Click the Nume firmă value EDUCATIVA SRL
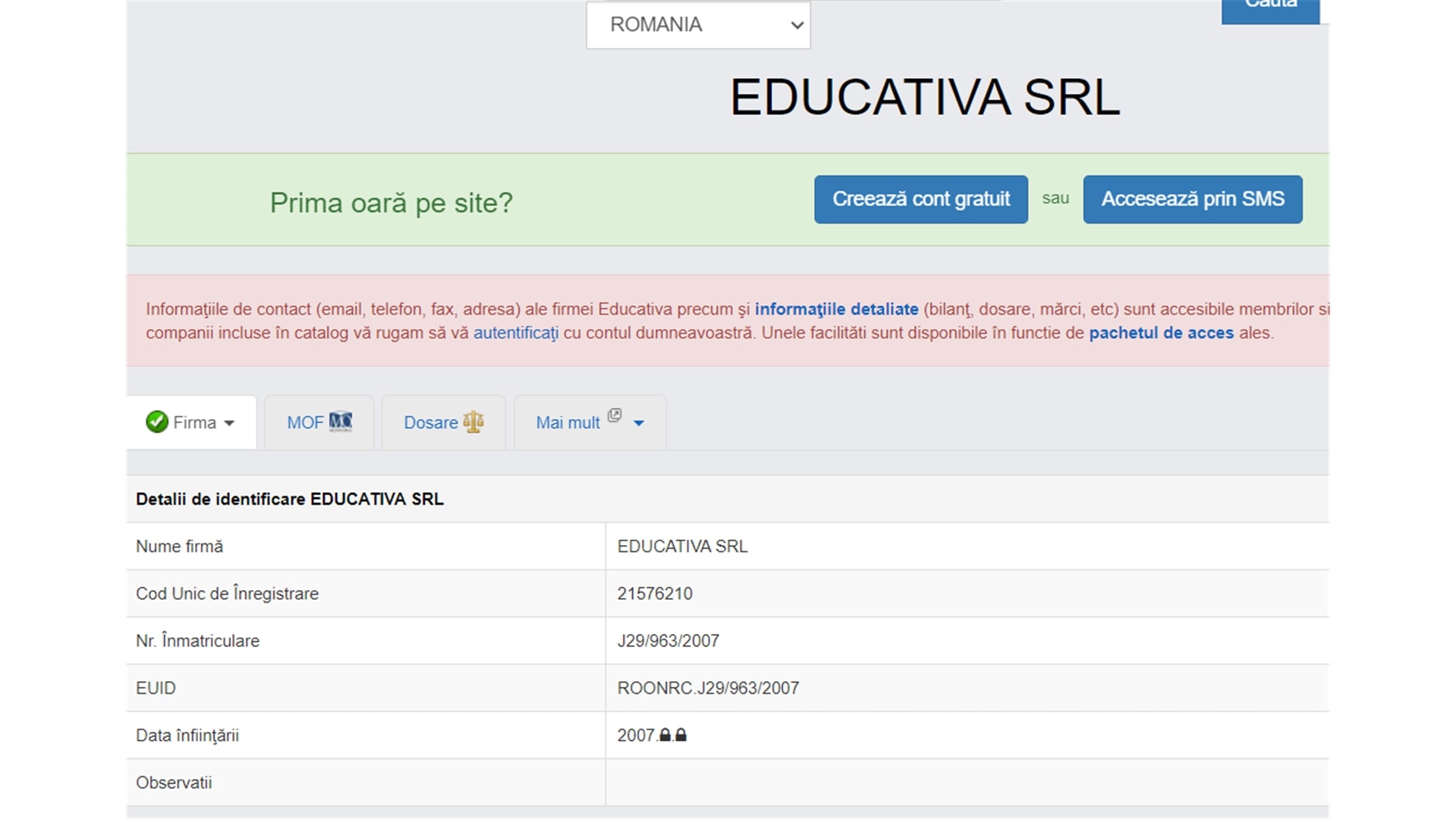 682,546
